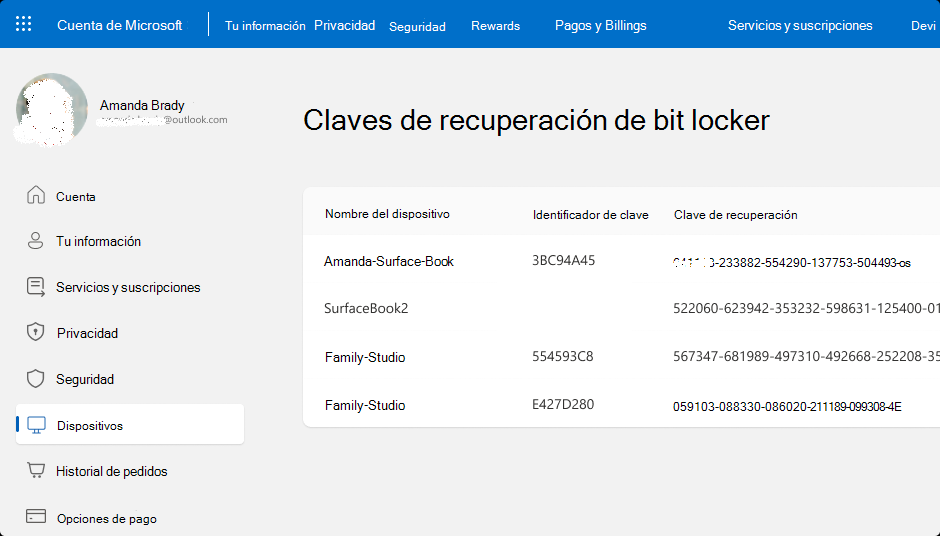Open Rewards in the top navigation
940x536 pixels.
495,26
